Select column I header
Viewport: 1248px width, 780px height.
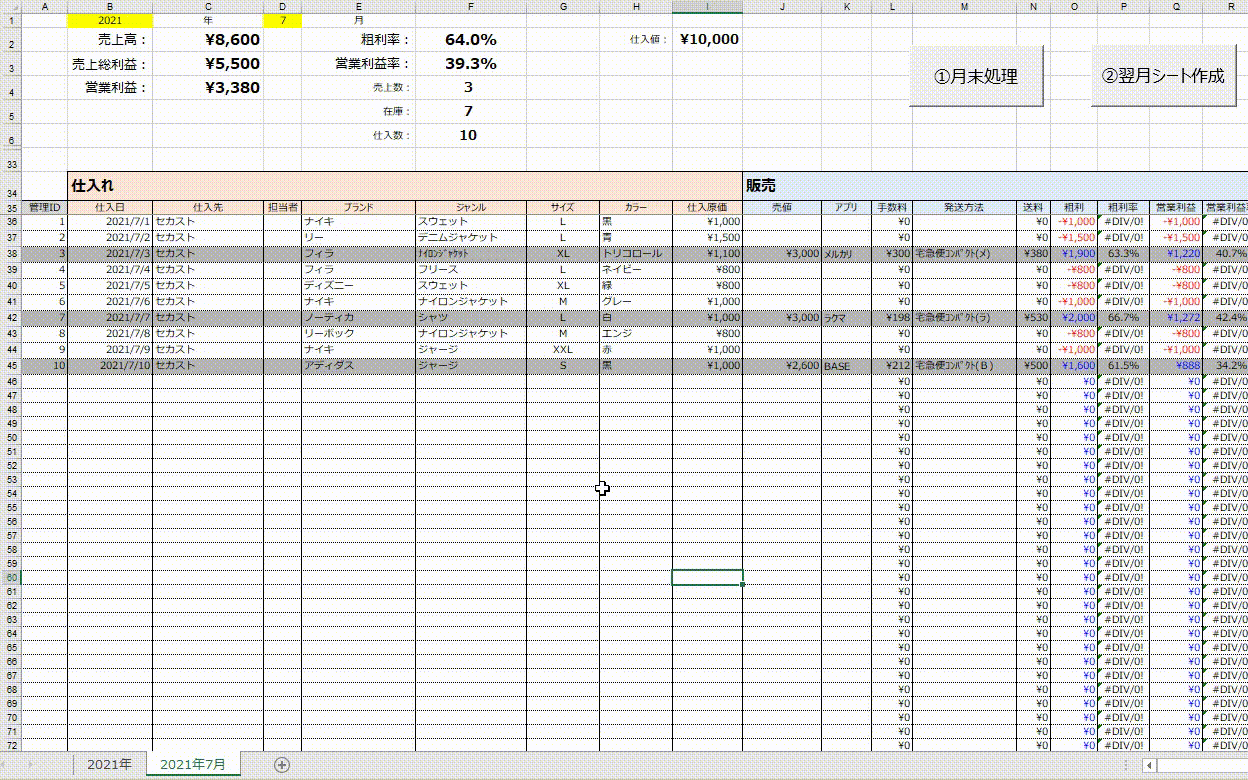click(707, 6)
